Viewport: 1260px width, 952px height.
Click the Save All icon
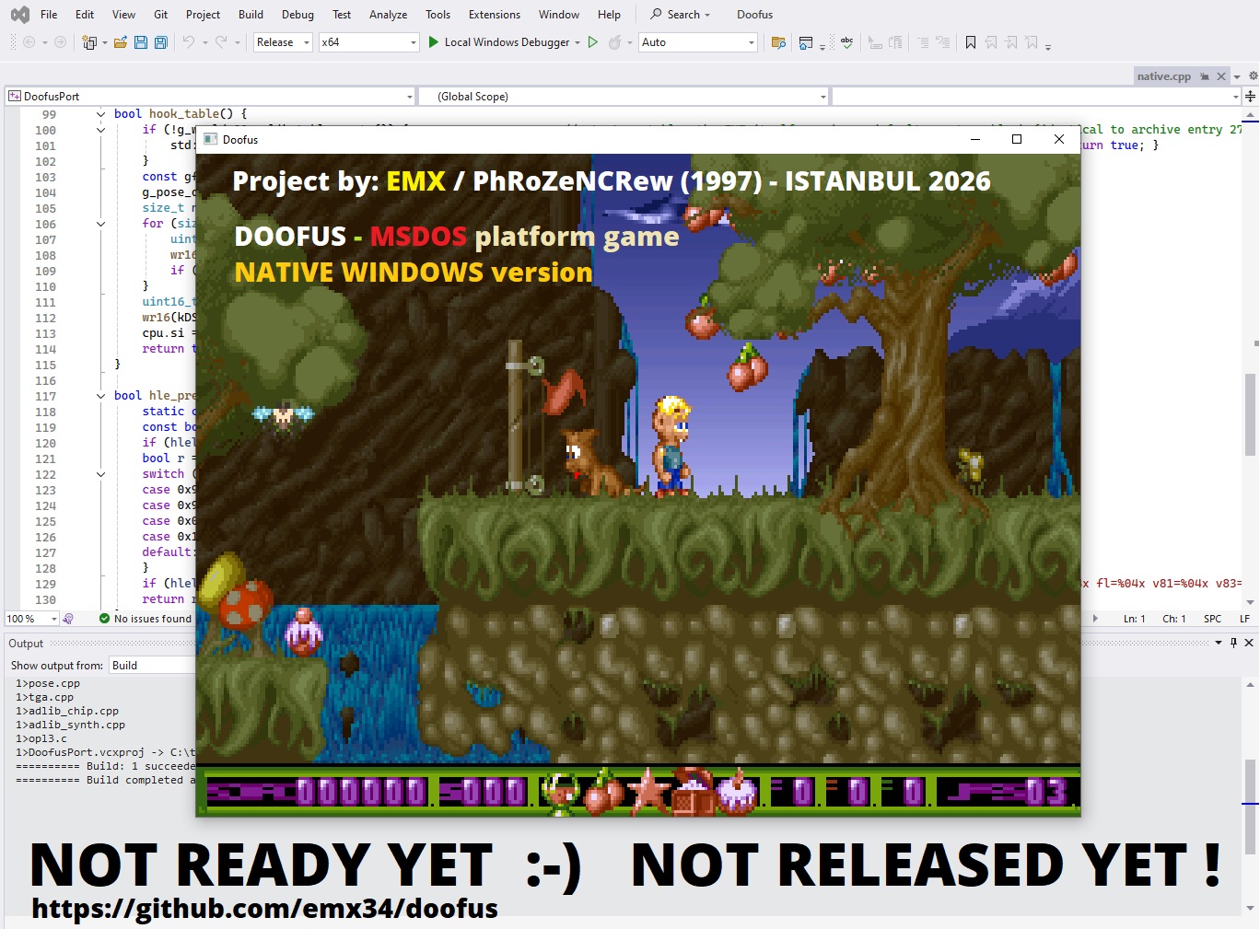(x=161, y=42)
